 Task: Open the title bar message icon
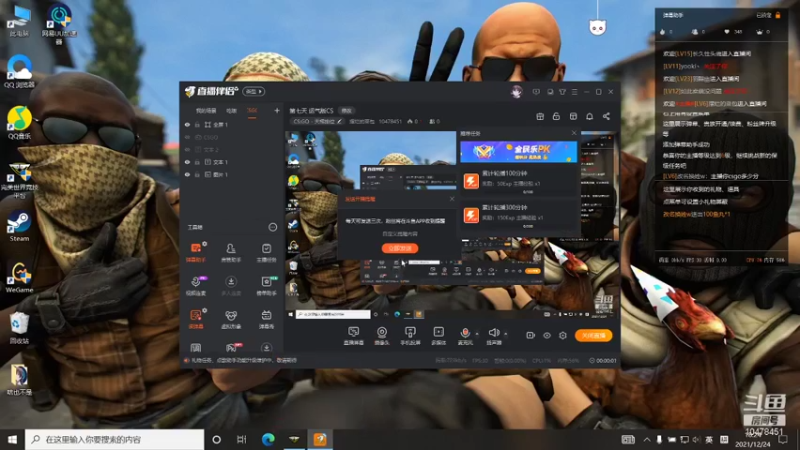(536, 92)
